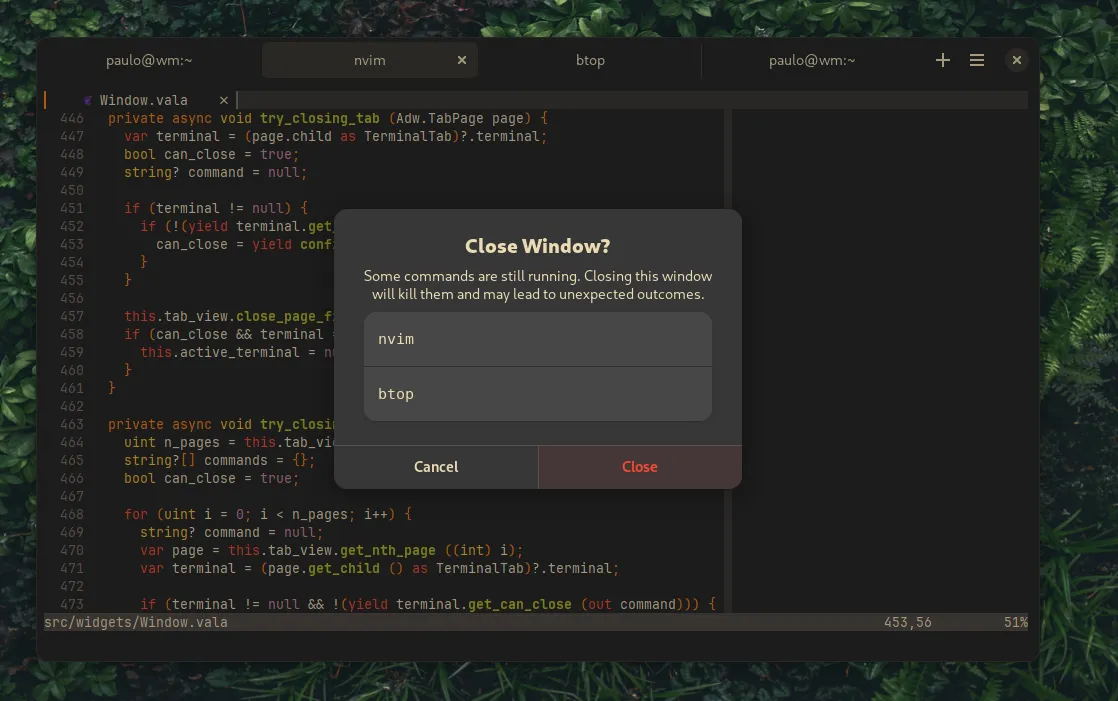Click the 51% scroll position indicator
Screen dimensions: 1118x701
point(1015,622)
